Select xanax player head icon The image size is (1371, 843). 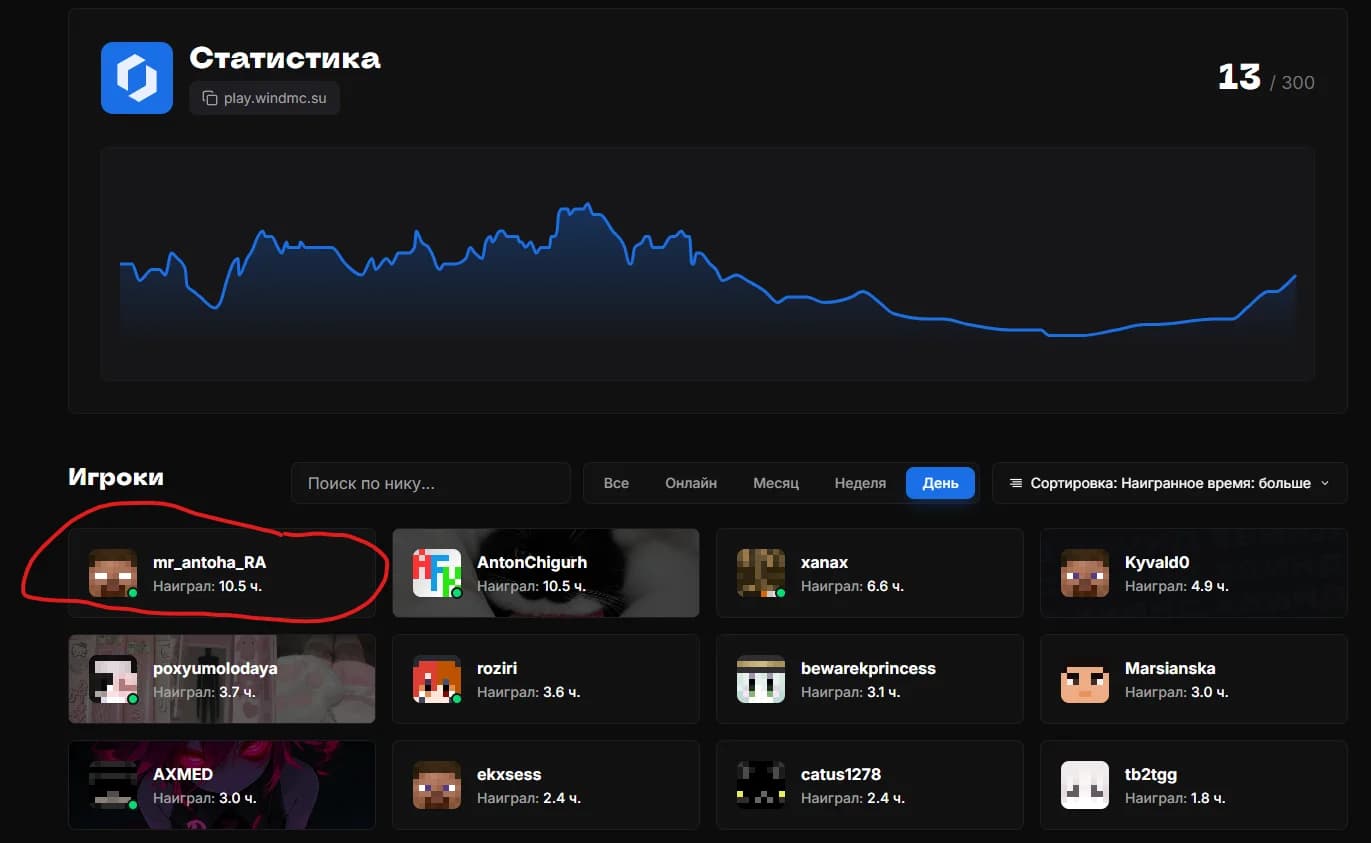tap(761, 573)
